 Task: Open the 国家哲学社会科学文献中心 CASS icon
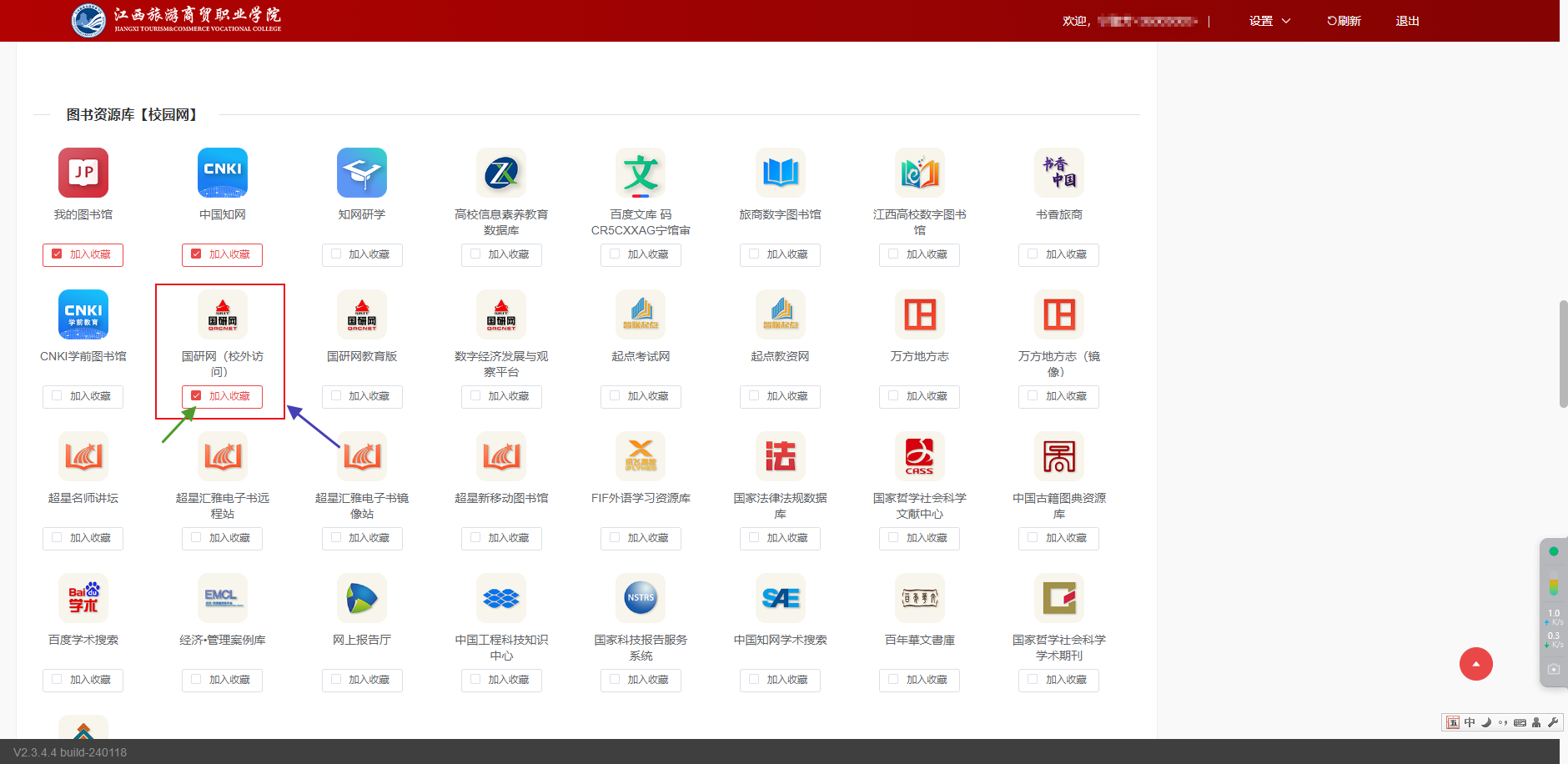pyautogui.click(x=920, y=456)
